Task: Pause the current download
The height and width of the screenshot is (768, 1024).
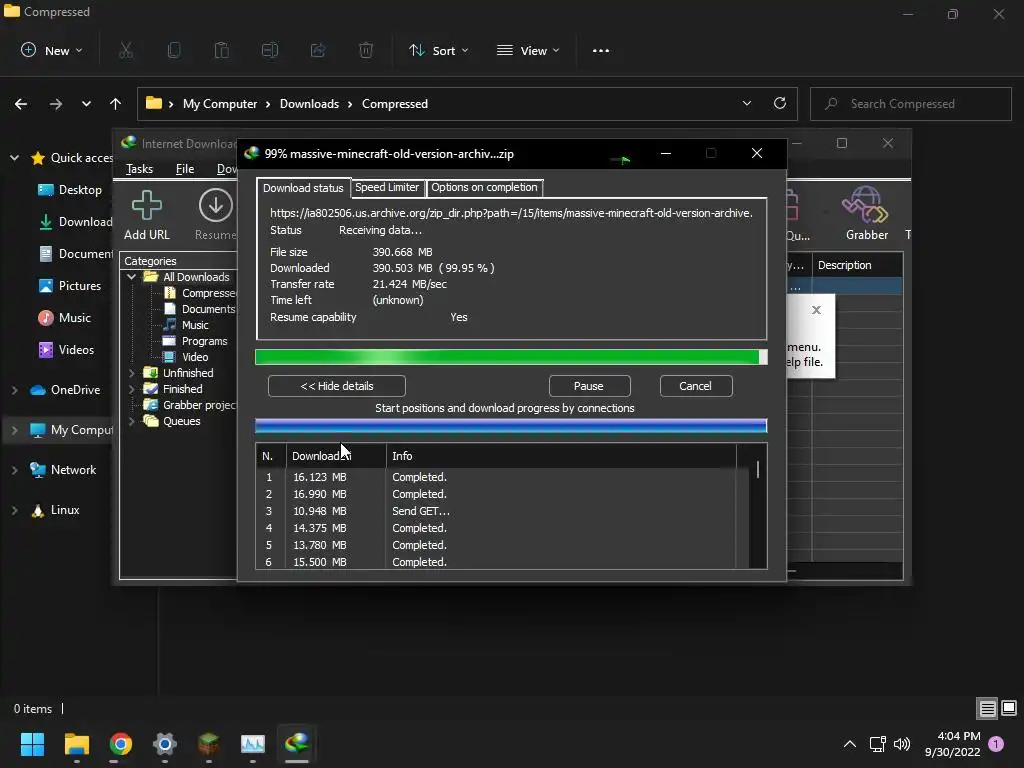Action: pyautogui.click(x=589, y=386)
